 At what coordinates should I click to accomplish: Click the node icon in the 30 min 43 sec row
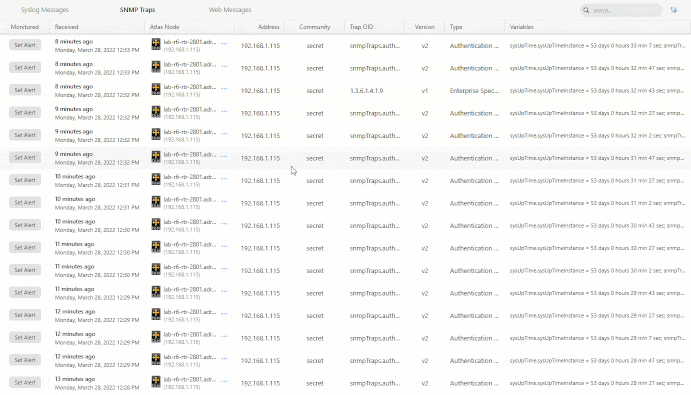(156, 224)
